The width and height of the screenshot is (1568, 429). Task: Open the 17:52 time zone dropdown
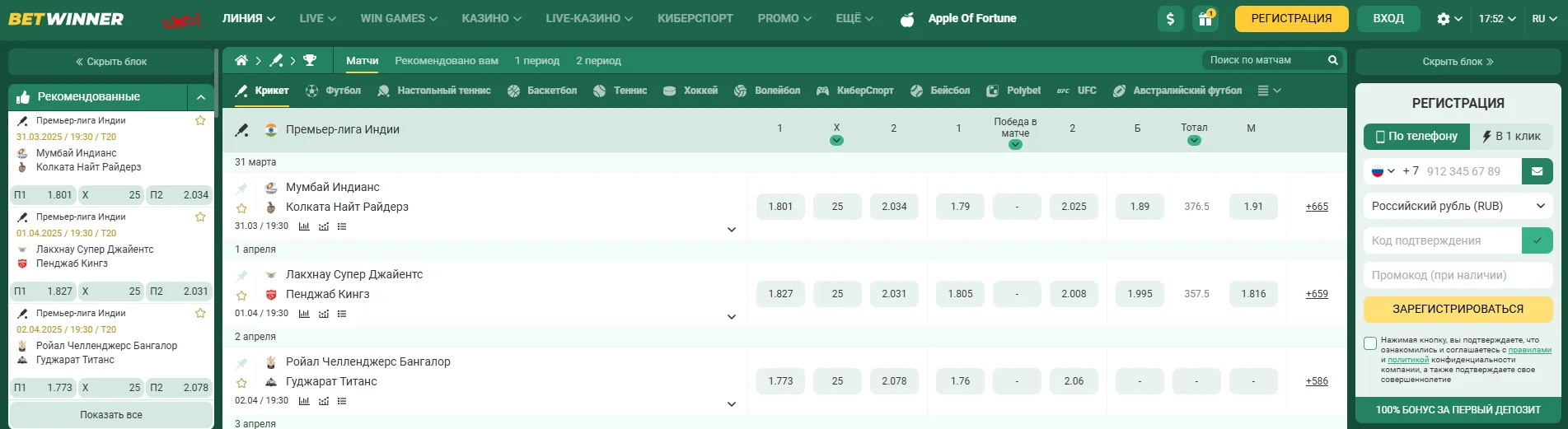1497,18
